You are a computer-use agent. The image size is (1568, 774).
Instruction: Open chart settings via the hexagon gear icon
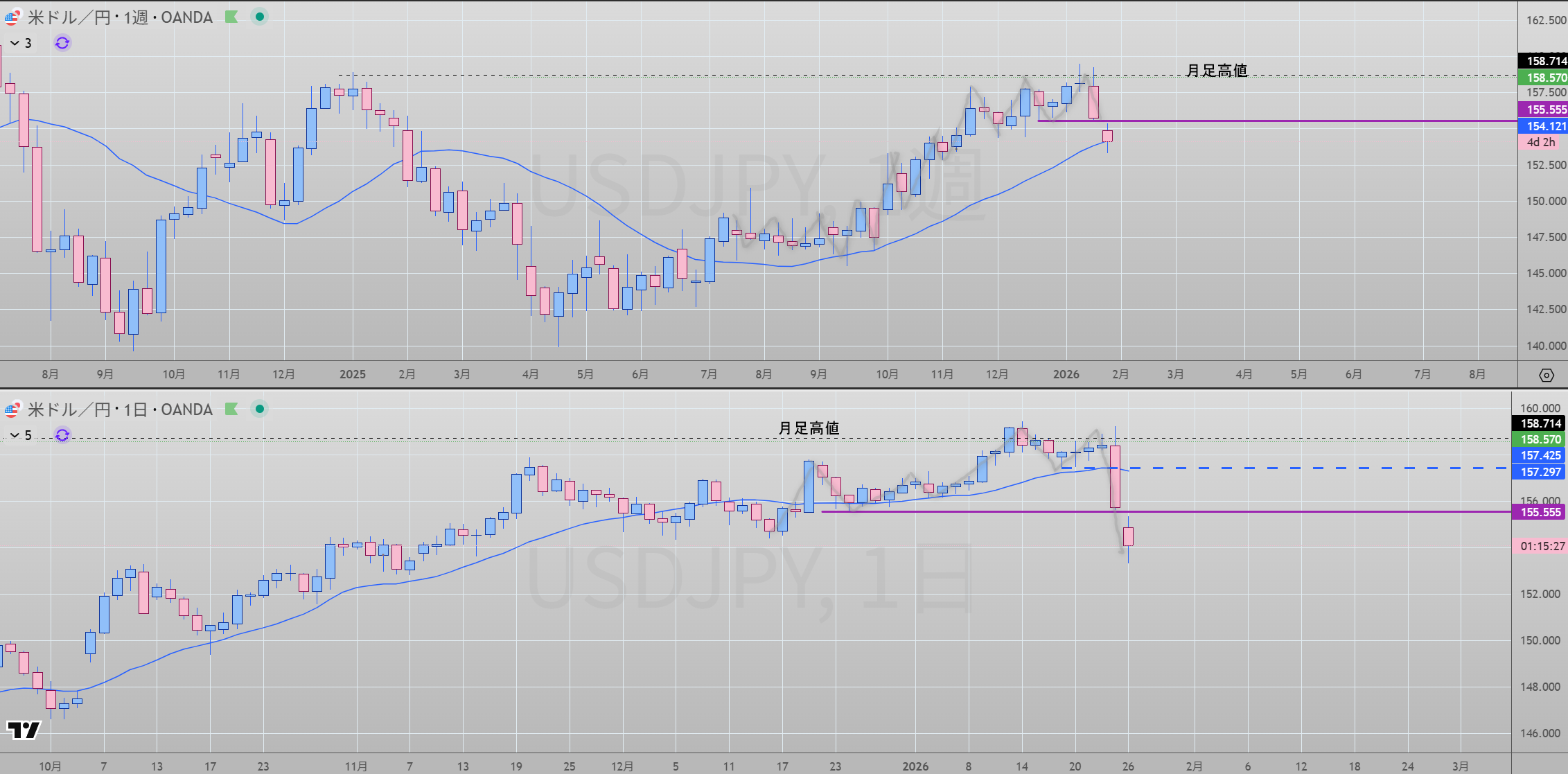pos(1546,375)
